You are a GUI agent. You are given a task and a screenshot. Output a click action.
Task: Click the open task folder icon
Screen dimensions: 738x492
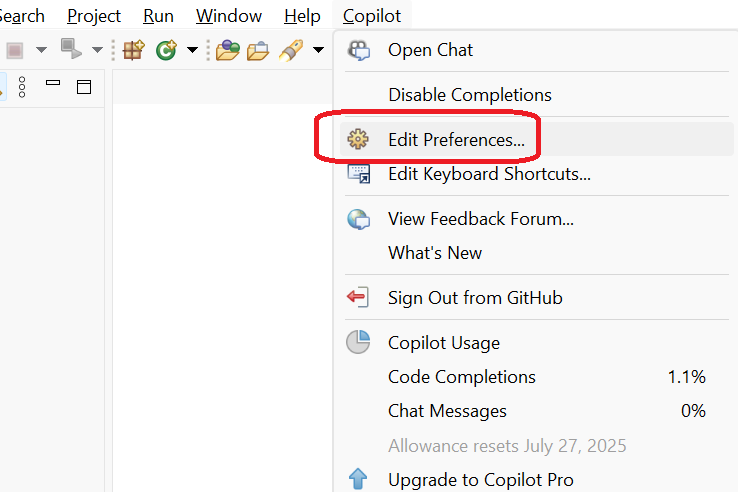point(258,50)
